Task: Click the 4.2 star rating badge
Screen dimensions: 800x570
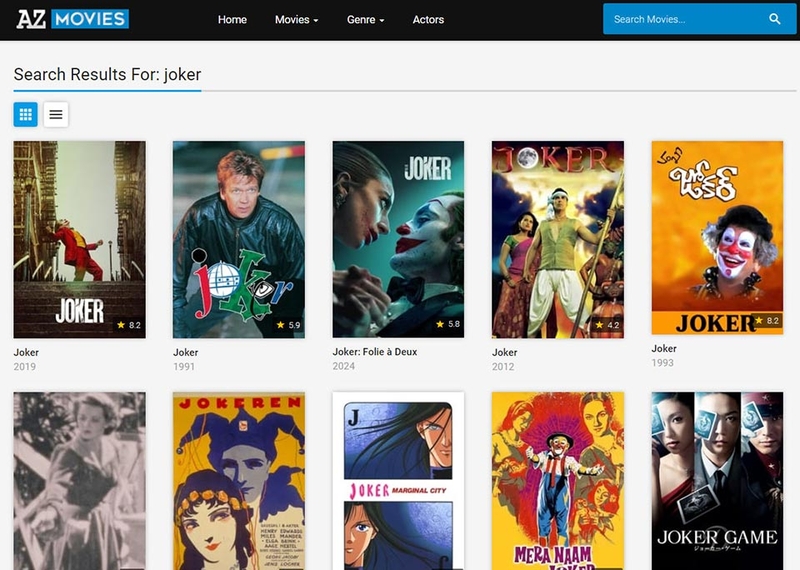Action: [x=607, y=325]
